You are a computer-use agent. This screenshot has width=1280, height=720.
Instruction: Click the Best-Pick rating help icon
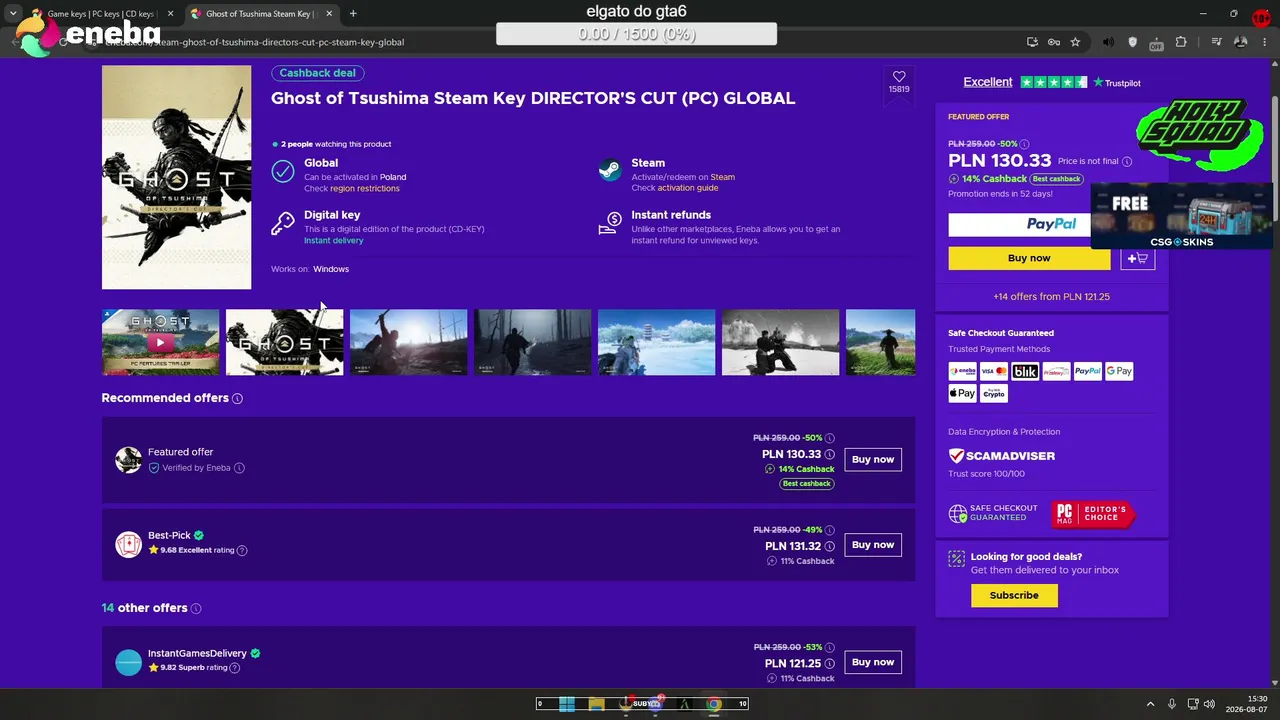click(x=242, y=551)
